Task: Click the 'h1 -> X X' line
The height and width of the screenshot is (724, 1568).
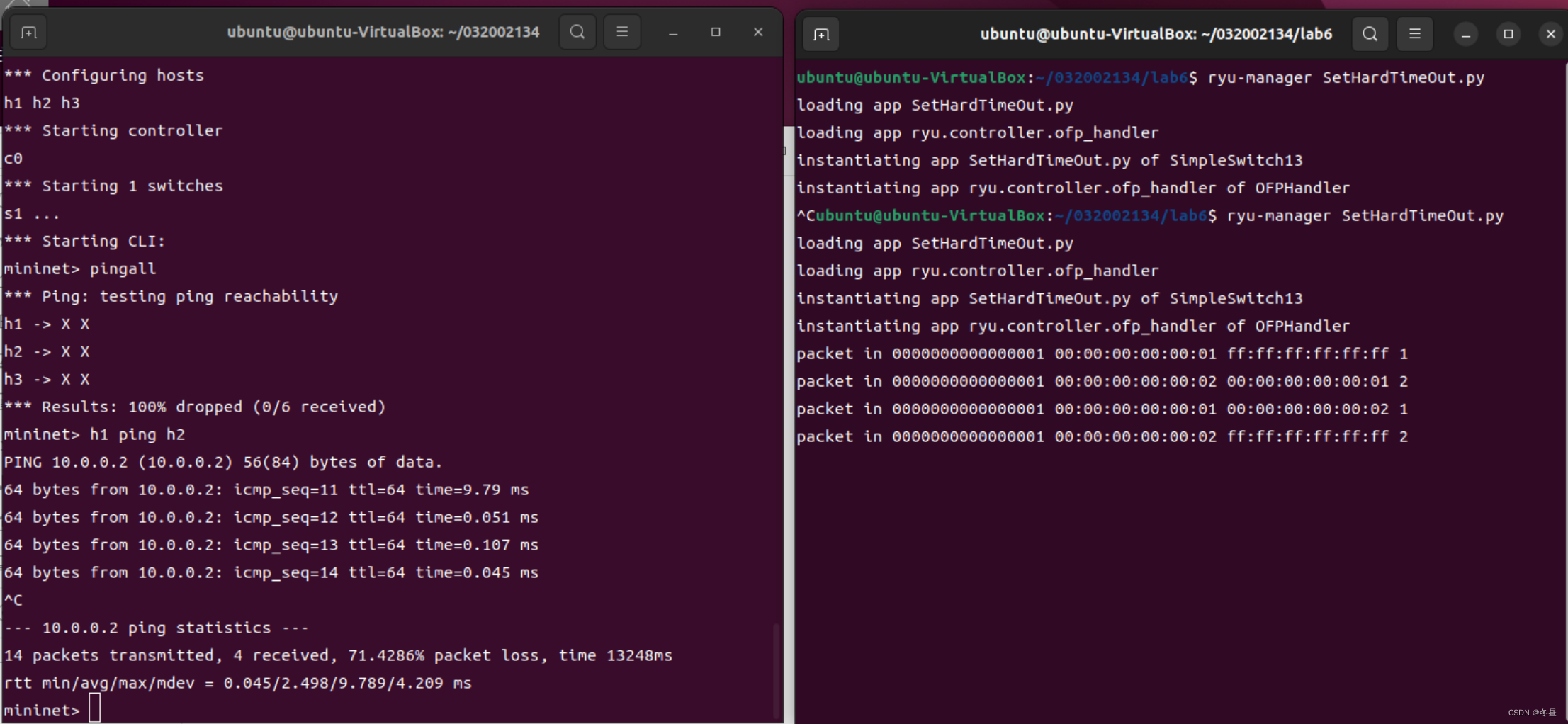Action: (x=47, y=324)
